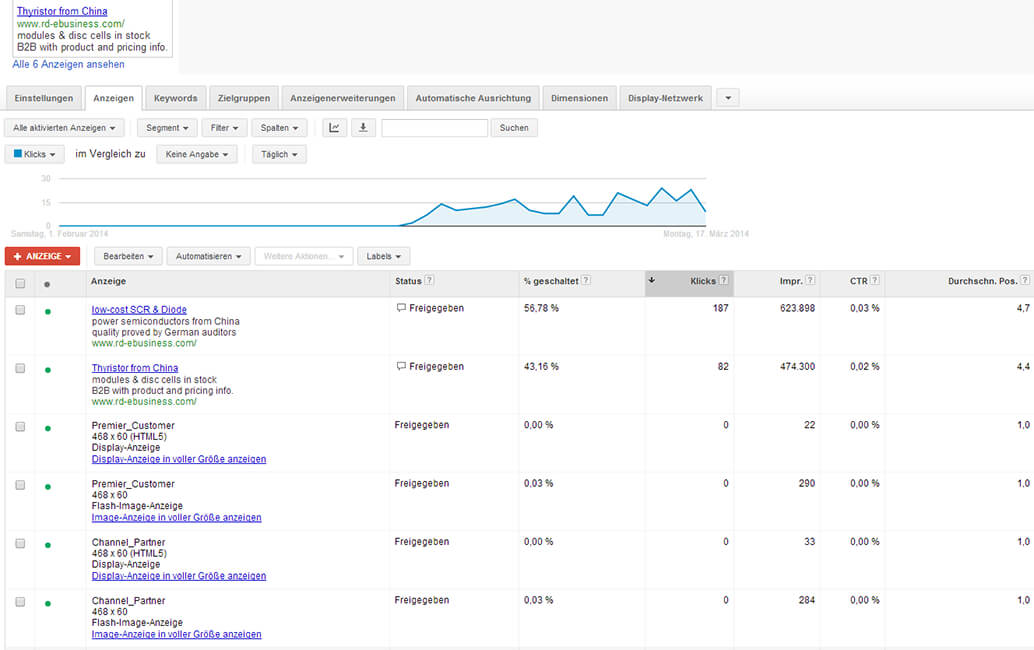Screen dimensions: 1034x650
Task: Click the status dot column header
Action: (47, 285)
